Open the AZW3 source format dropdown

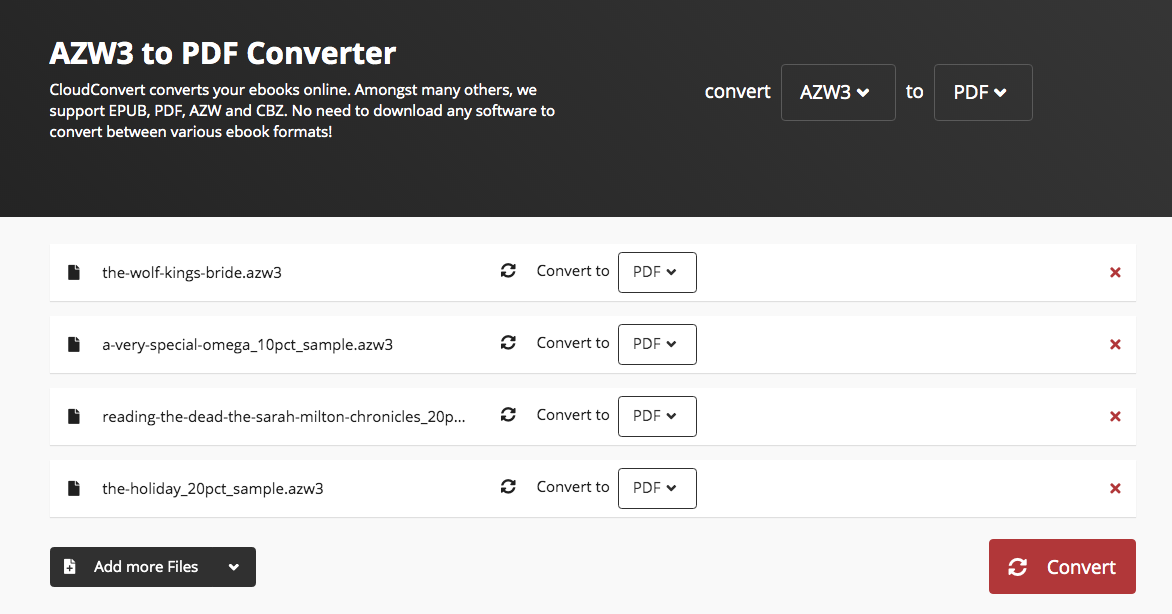coord(838,92)
